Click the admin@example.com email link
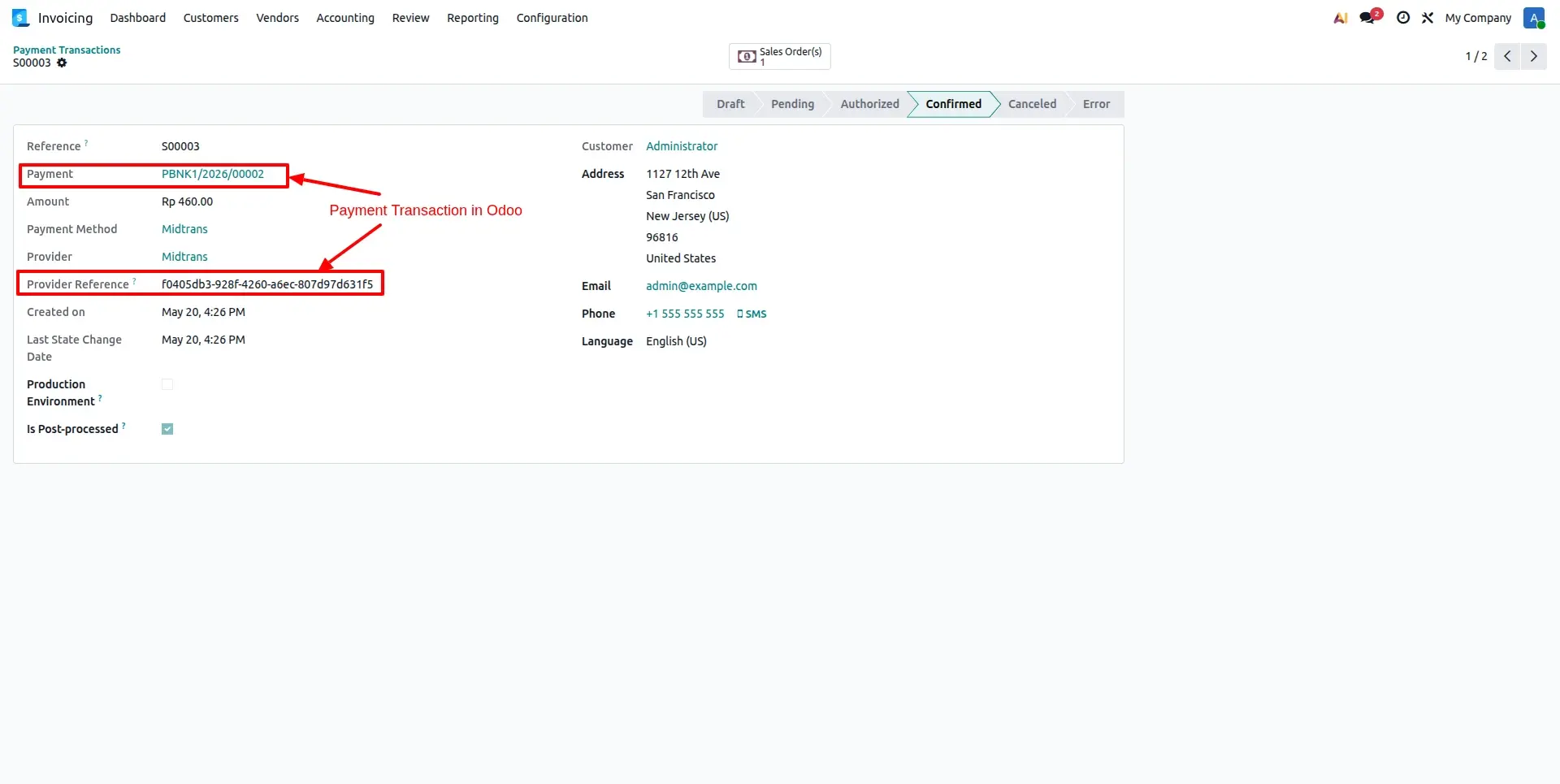This screenshot has height=784, width=1560. pyautogui.click(x=701, y=286)
